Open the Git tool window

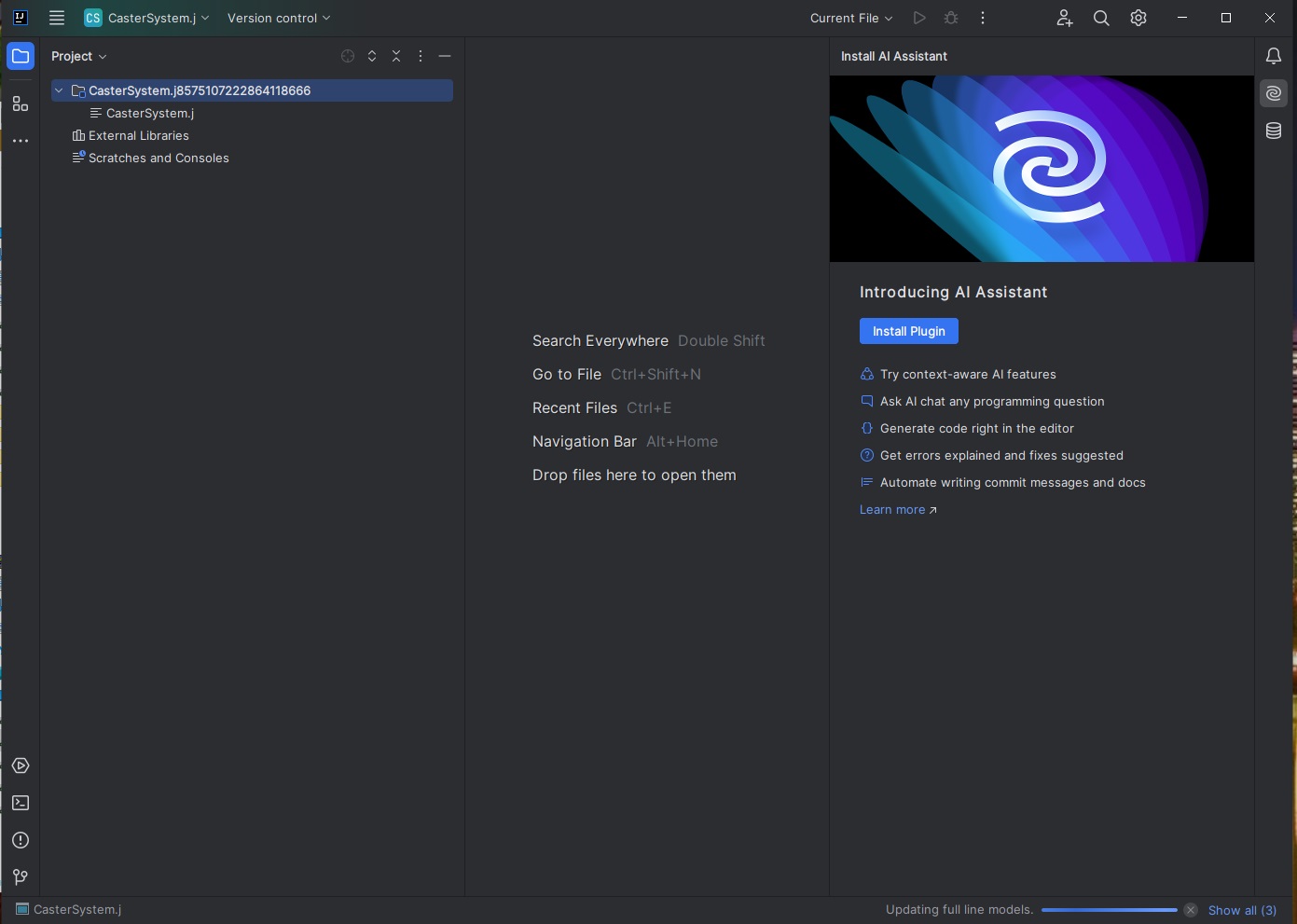click(21, 877)
